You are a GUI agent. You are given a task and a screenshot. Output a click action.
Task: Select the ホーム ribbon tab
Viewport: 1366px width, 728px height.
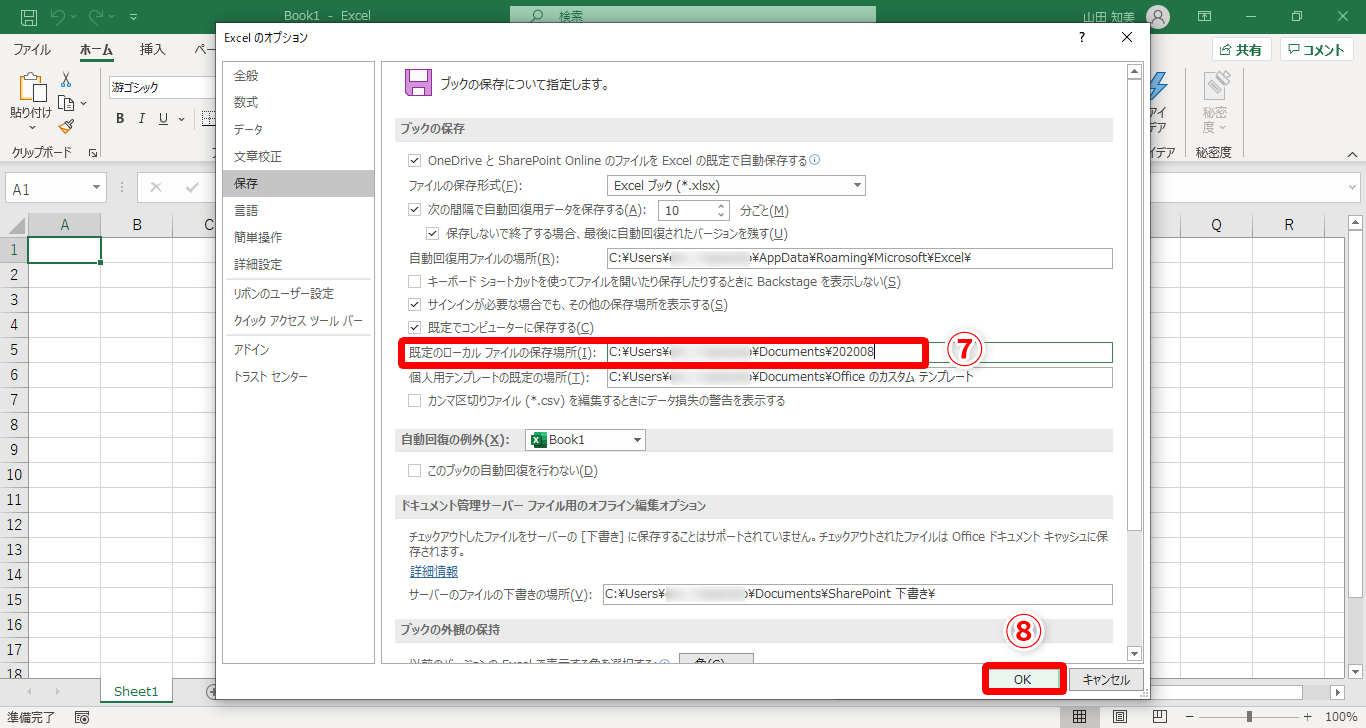96,49
